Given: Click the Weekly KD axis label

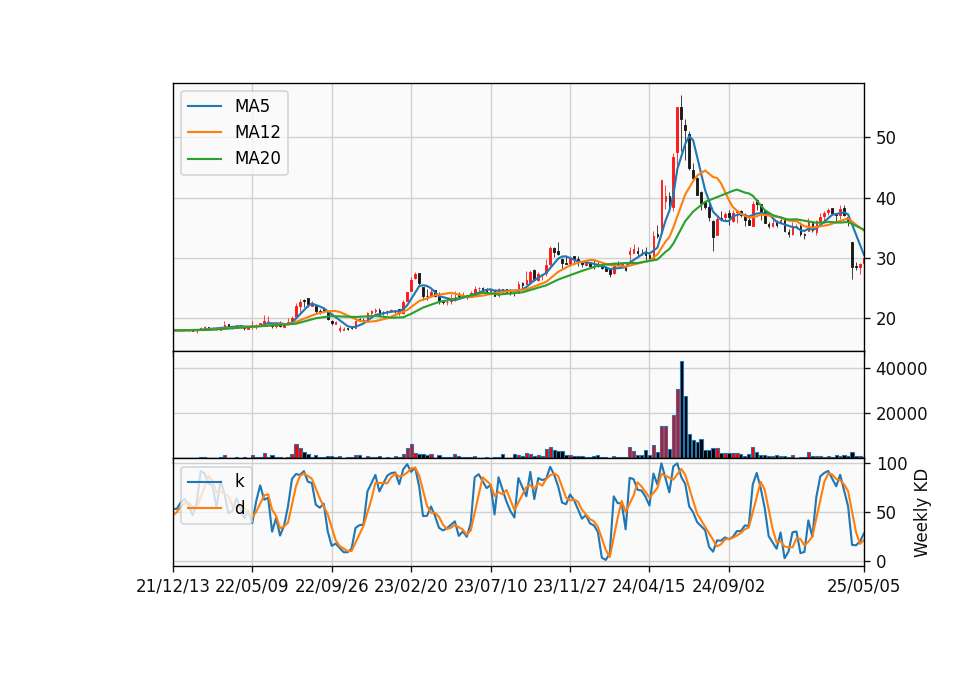Looking at the screenshot, I should click(920, 513).
